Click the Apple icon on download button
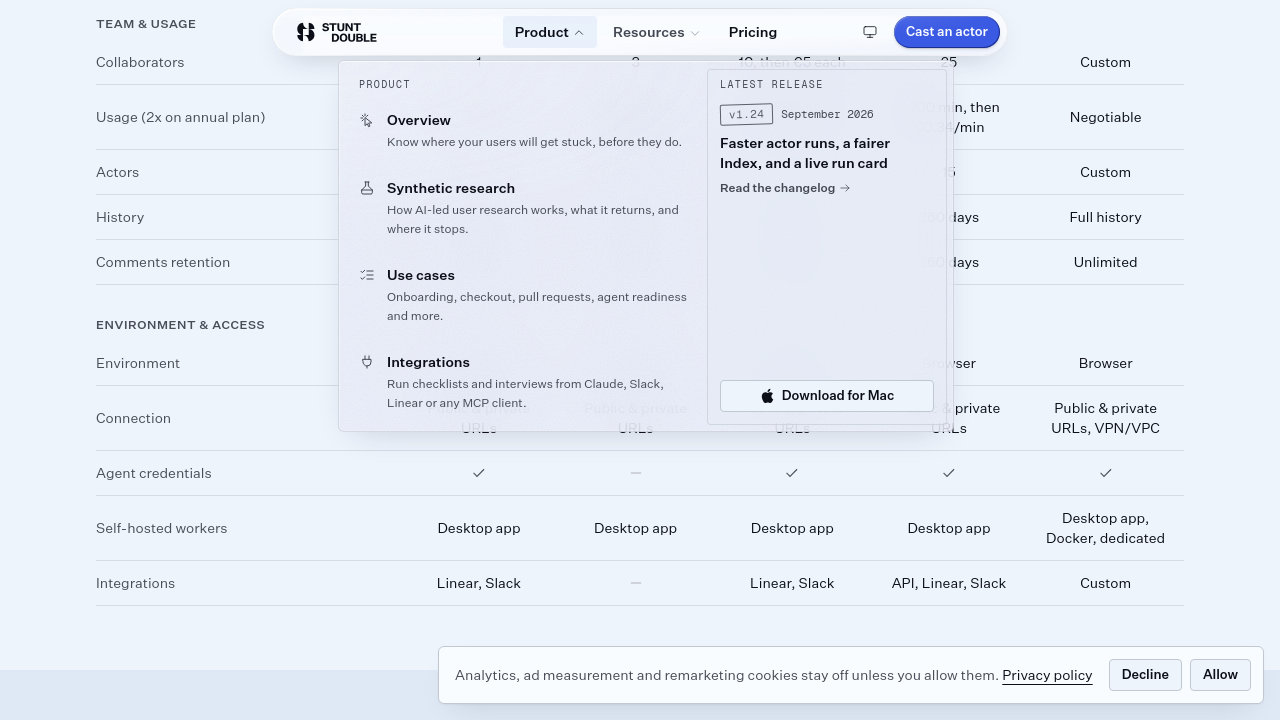Viewport: 1280px width, 720px height. coord(767,396)
